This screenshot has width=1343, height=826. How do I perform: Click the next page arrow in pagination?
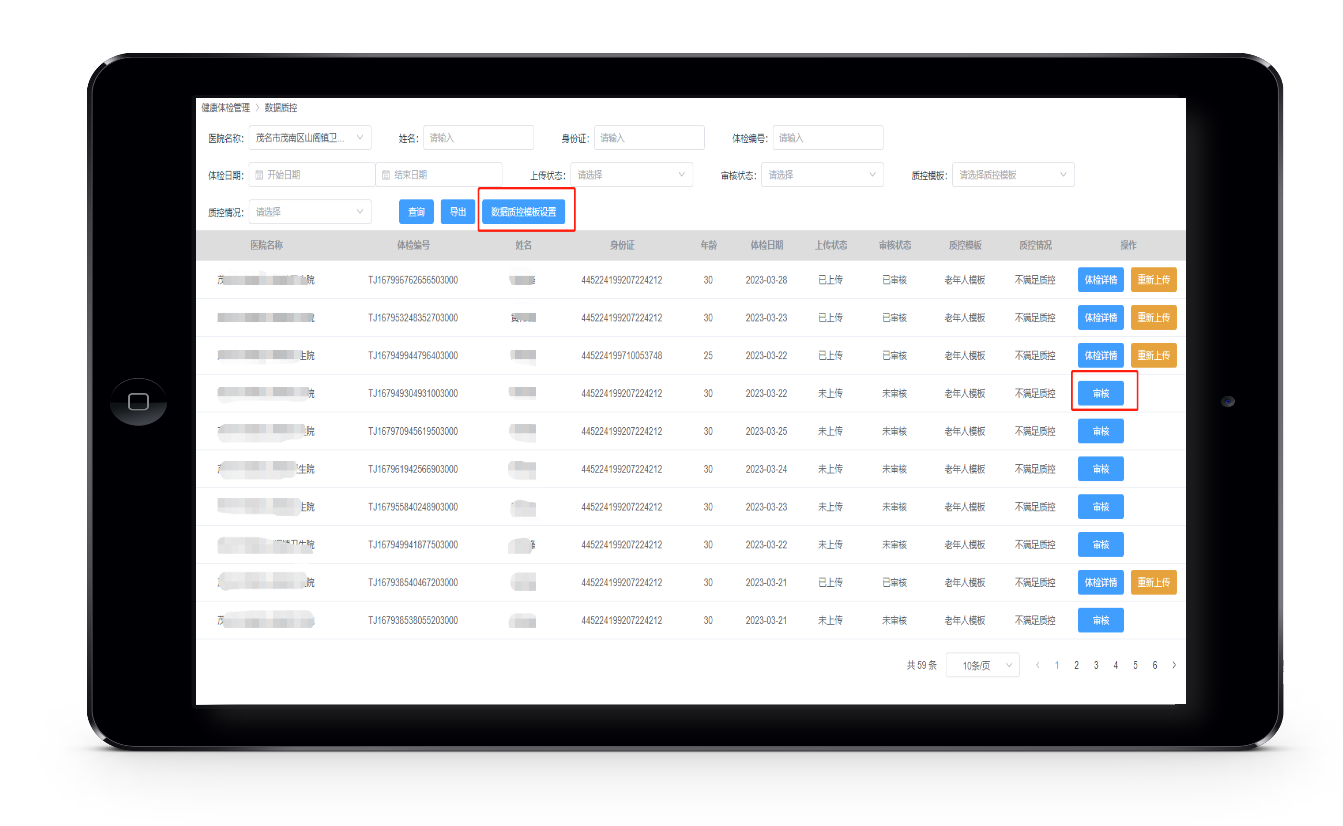tap(1173, 665)
